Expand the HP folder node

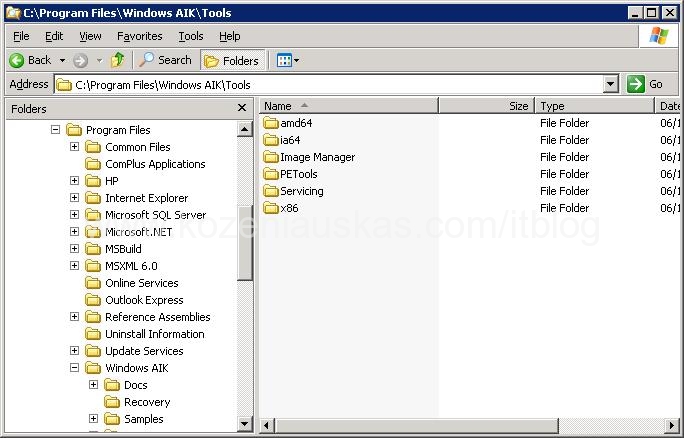[75, 181]
